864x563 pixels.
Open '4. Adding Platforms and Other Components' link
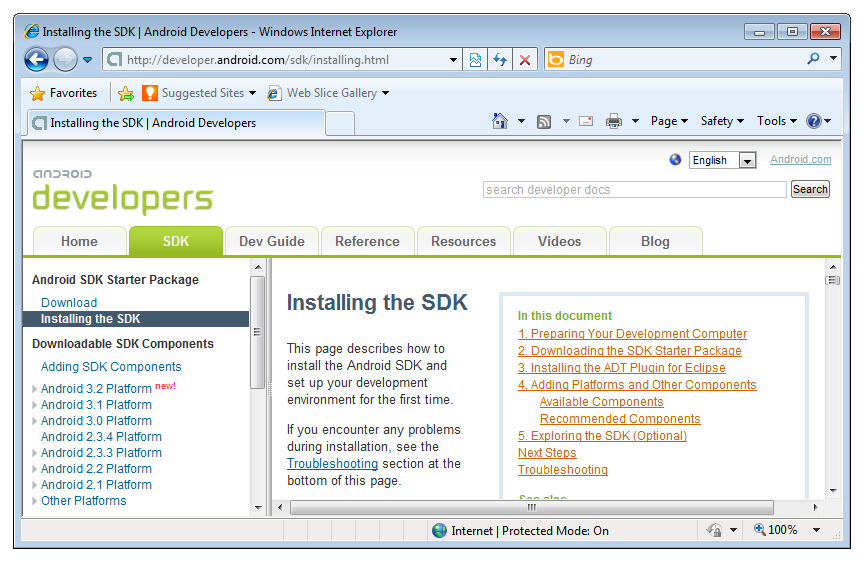coord(637,385)
